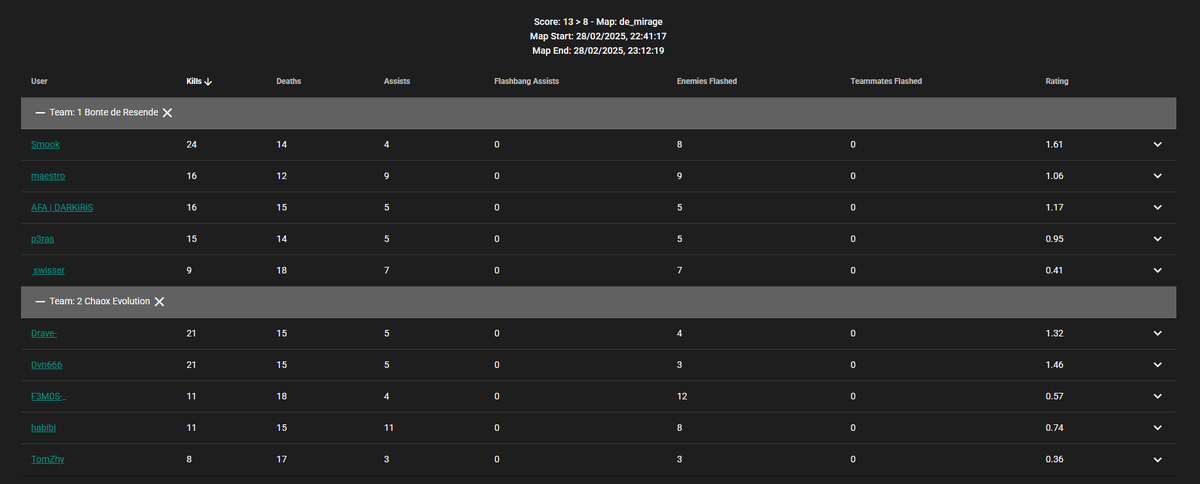Sort by Deaths column header
This screenshot has width=1200, height=484.
288,81
